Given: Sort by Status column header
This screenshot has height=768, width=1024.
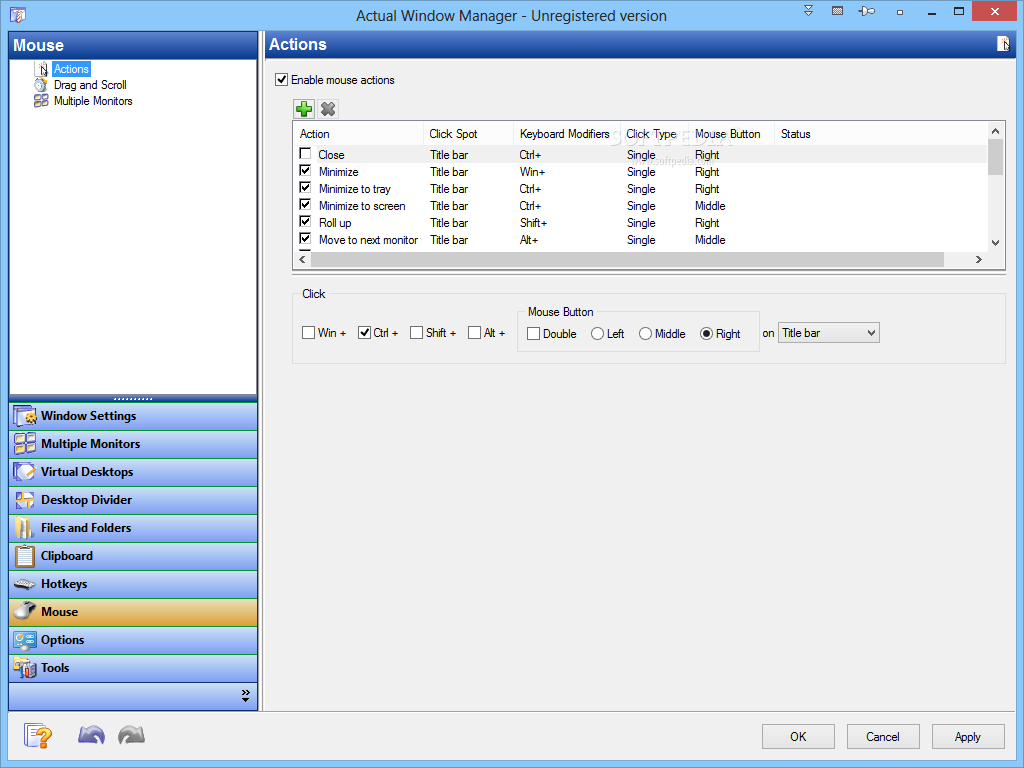Looking at the screenshot, I should 881,134.
